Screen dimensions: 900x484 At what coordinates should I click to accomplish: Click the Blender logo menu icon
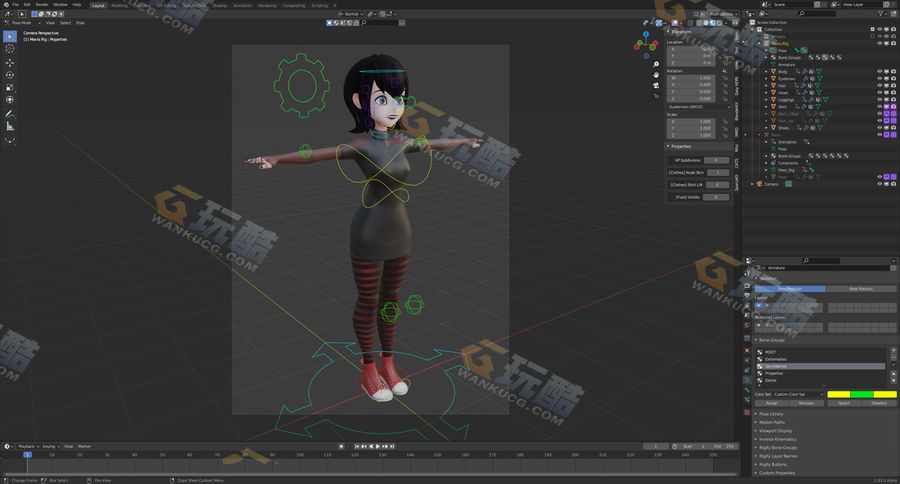click(6, 5)
